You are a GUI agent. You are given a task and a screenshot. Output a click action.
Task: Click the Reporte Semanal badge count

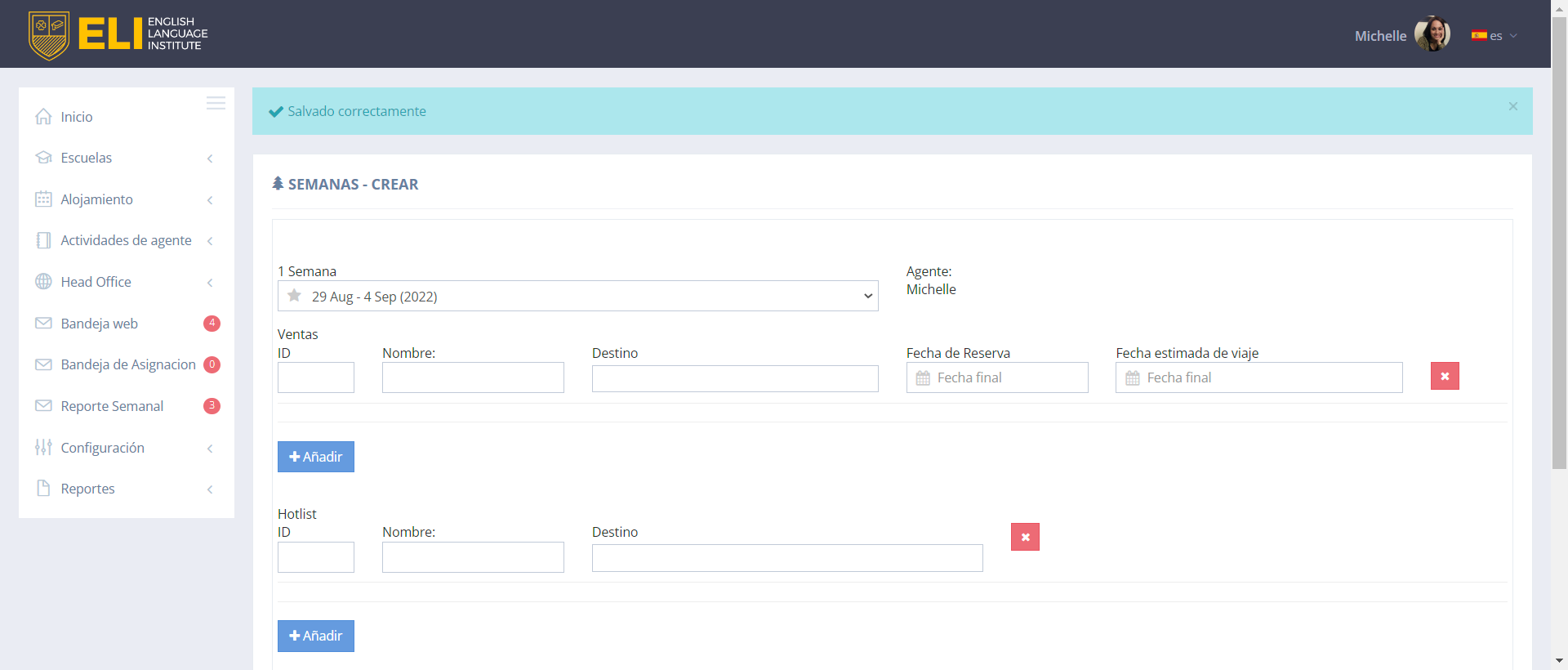click(x=212, y=406)
